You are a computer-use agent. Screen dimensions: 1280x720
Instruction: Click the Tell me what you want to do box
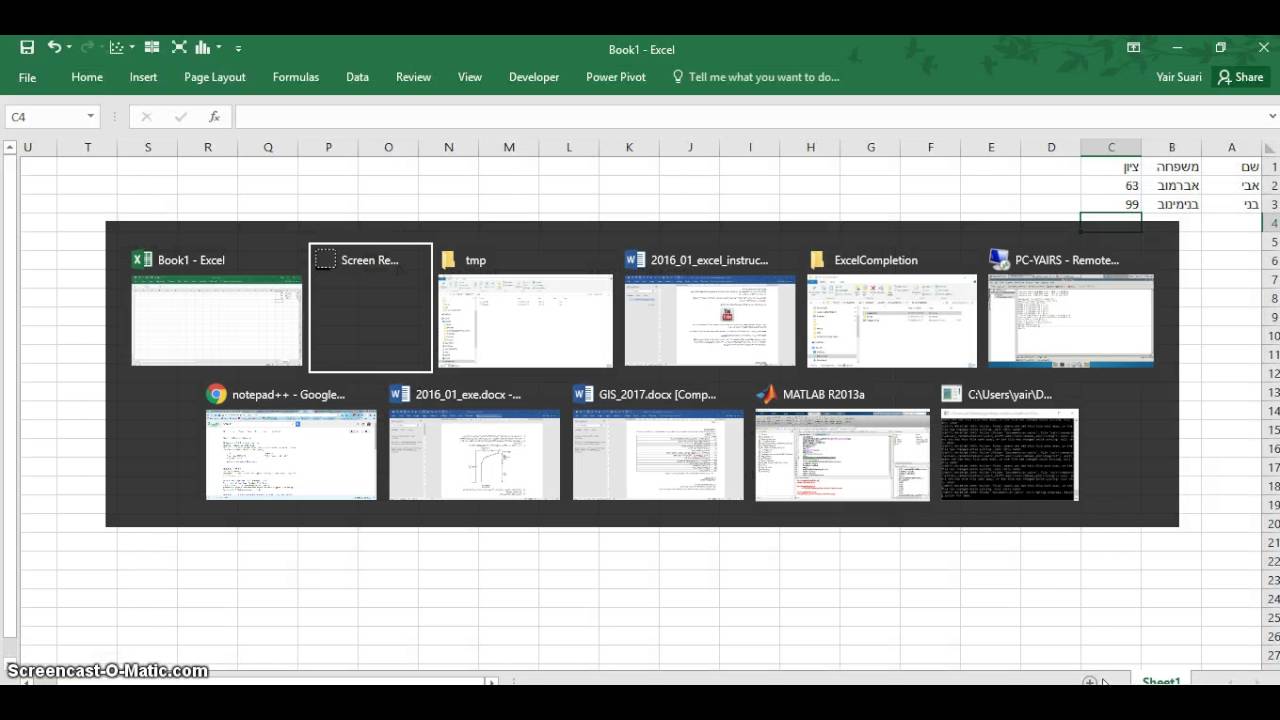[x=756, y=77]
